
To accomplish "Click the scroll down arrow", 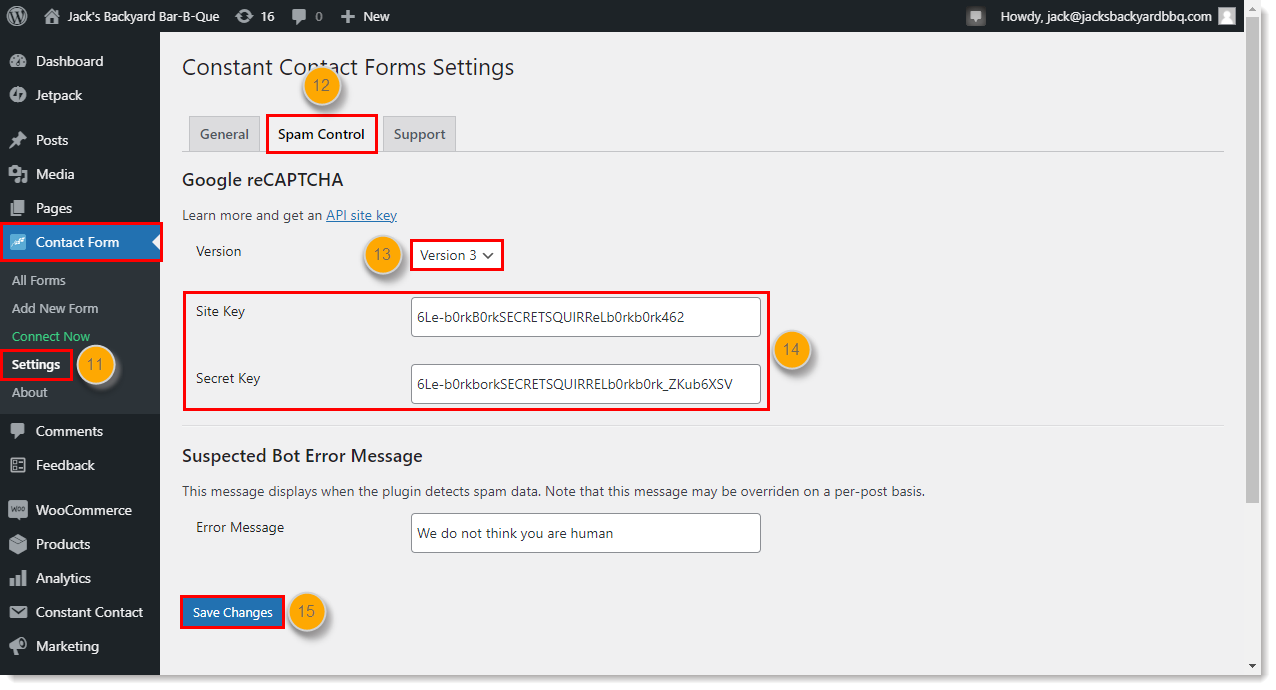I will [1253, 666].
